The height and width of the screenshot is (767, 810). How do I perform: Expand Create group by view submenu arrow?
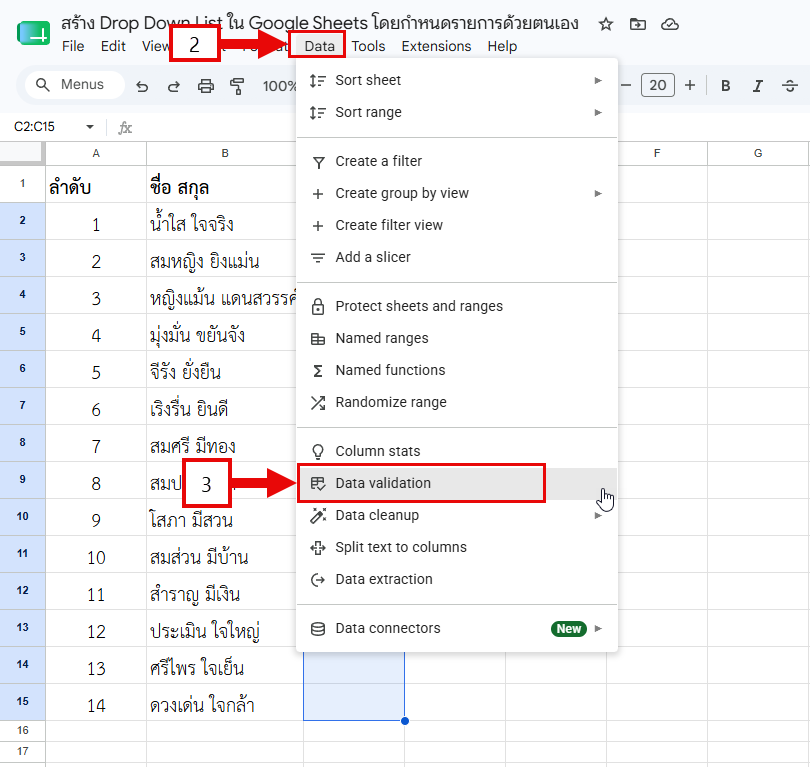598,194
